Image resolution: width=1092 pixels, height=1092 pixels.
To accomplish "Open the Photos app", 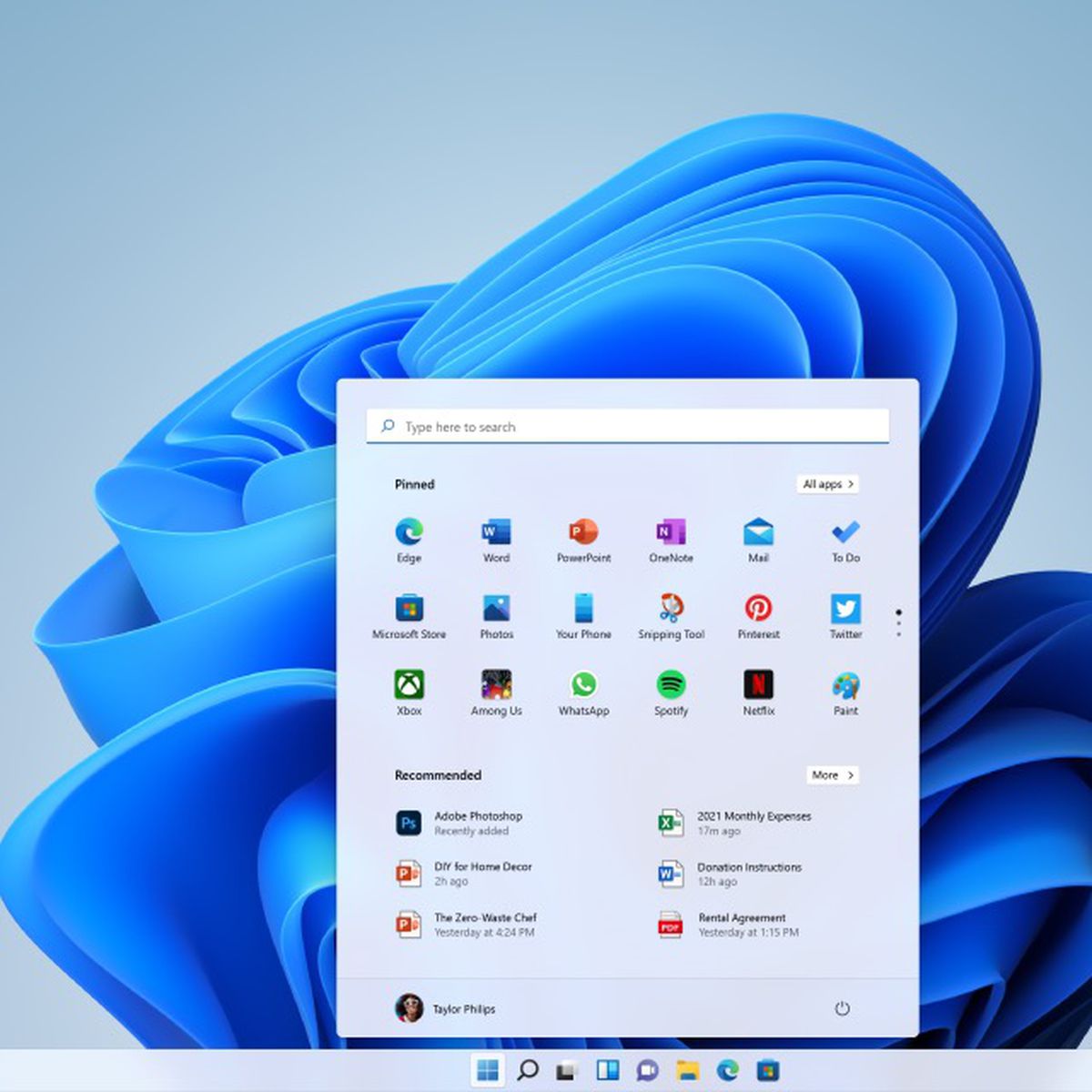I will (496, 617).
